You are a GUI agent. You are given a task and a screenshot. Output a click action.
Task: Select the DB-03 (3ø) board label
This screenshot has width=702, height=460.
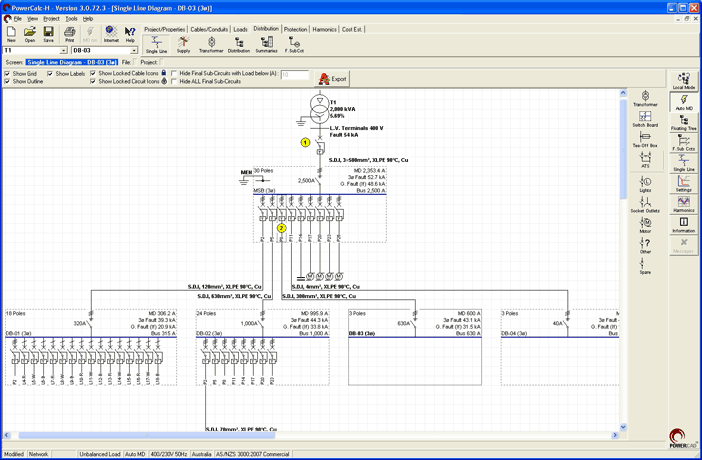(362, 333)
